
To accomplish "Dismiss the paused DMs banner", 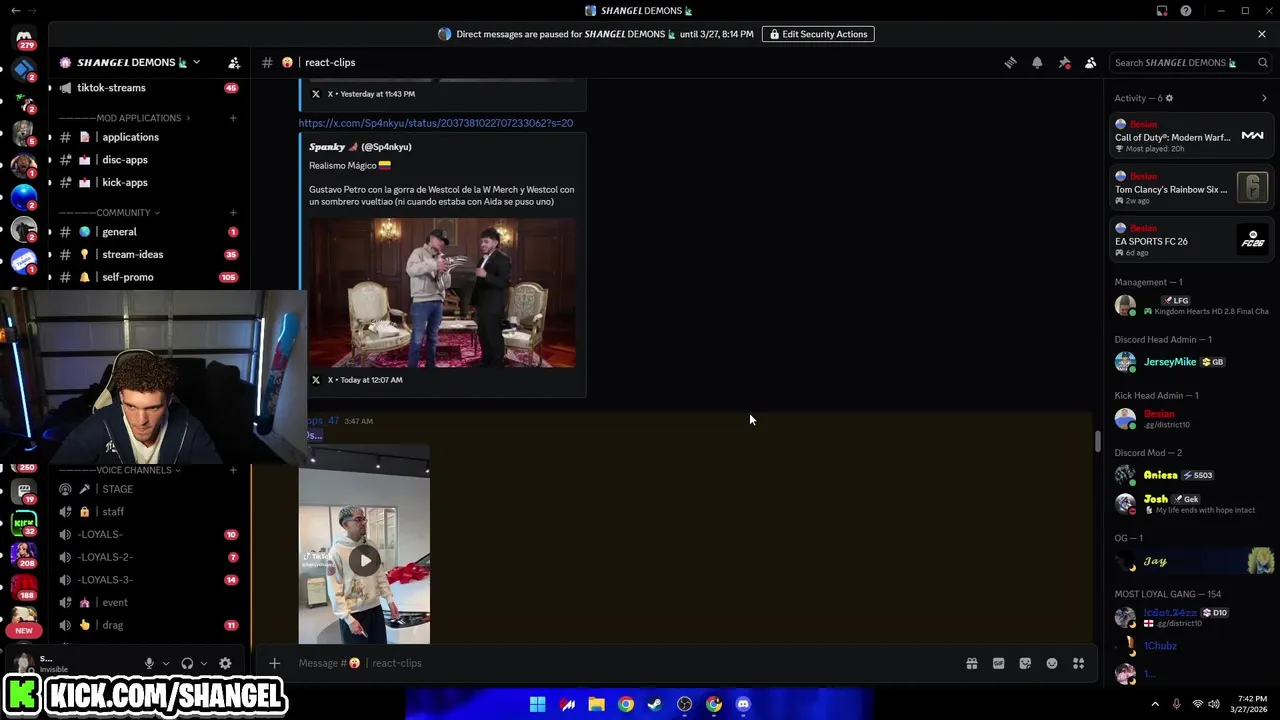I will 1262,34.
